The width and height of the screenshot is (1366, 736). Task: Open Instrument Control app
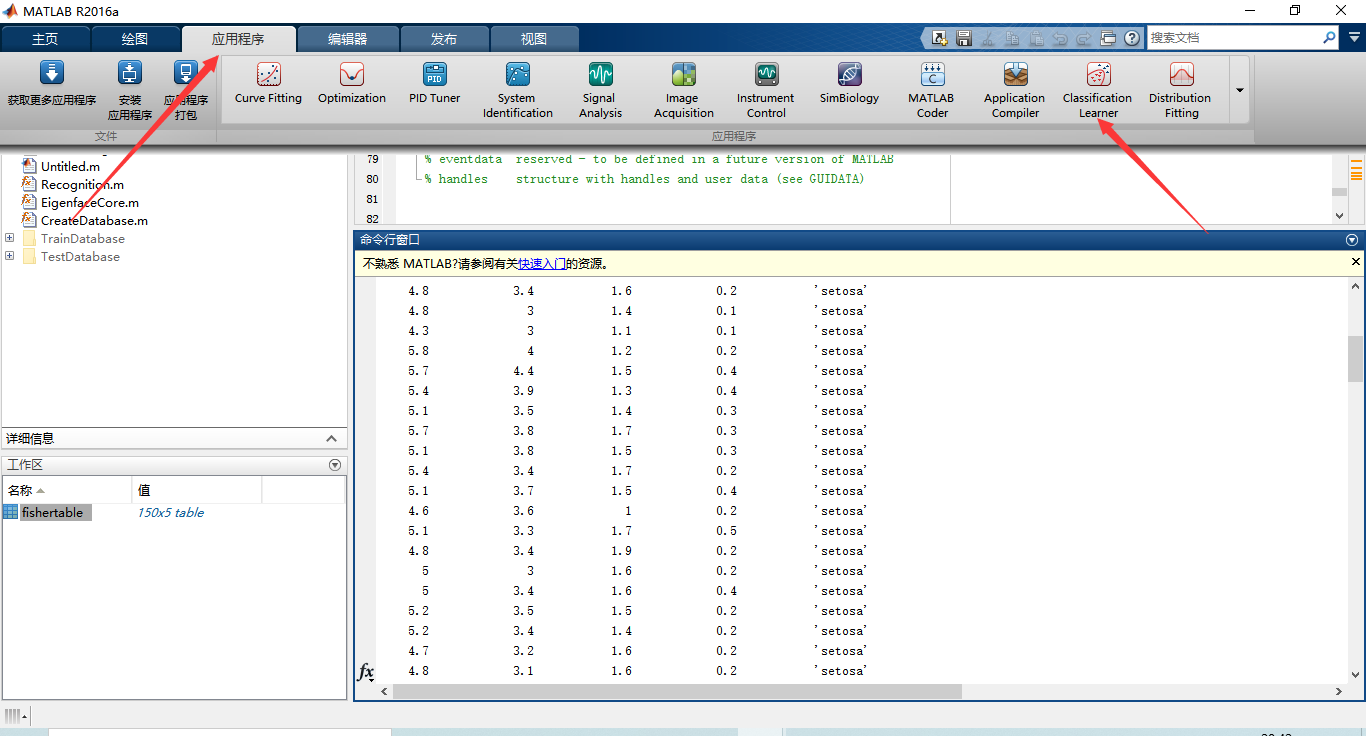point(766,91)
